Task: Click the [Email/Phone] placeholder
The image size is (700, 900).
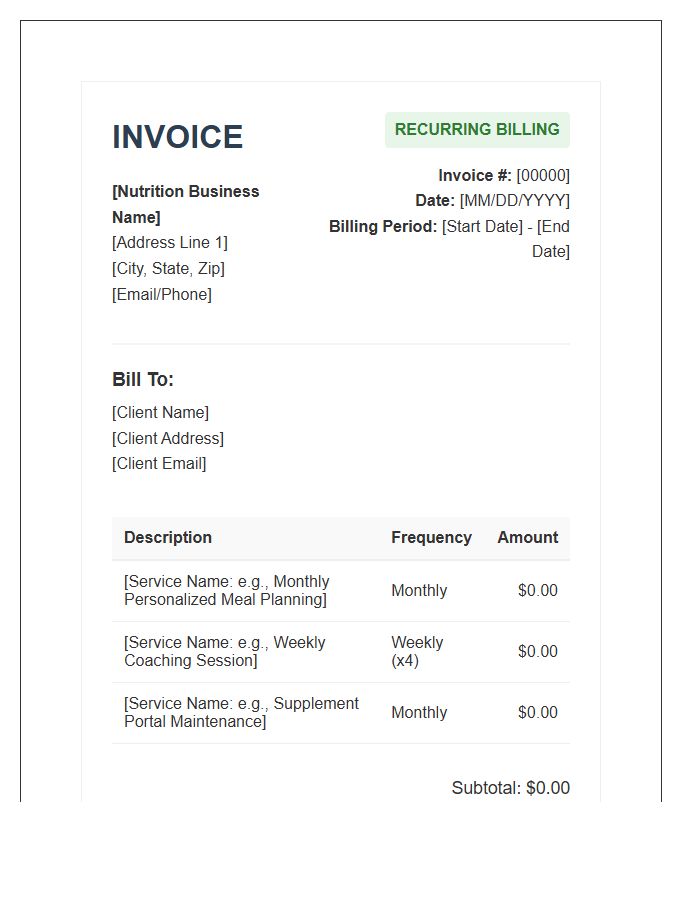Action: pos(162,294)
